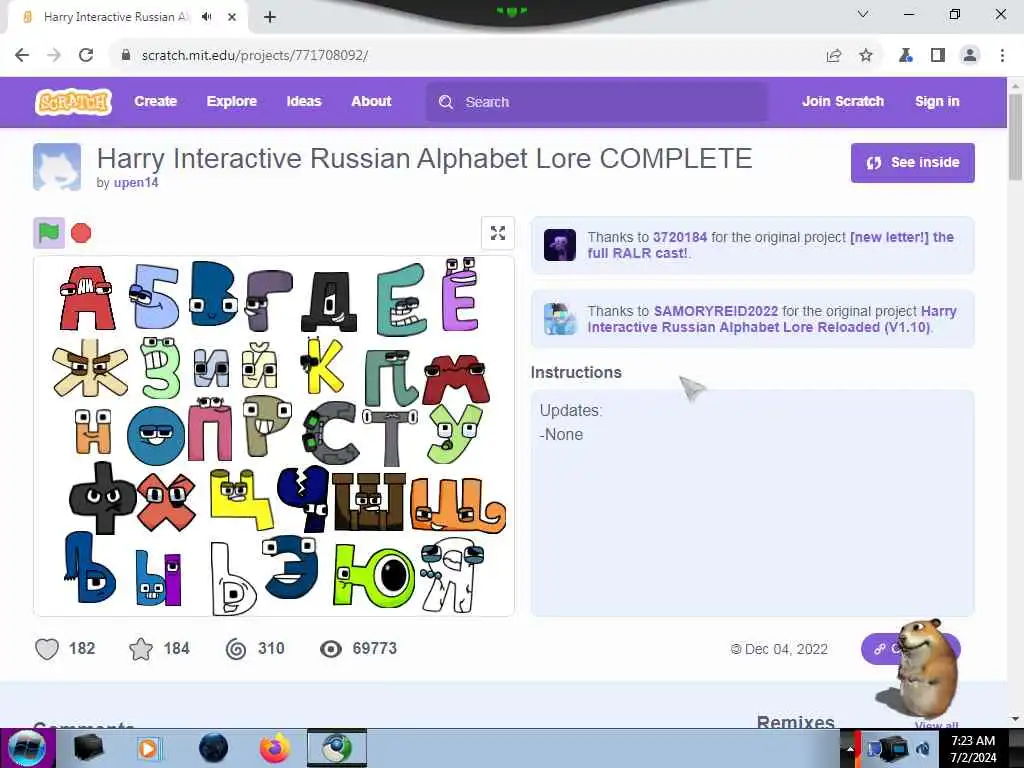Open the Harry Interactive Russian Alphabet Lore Reloaded link
Screen dimensions: 1024x768
click(x=772, y=319)
